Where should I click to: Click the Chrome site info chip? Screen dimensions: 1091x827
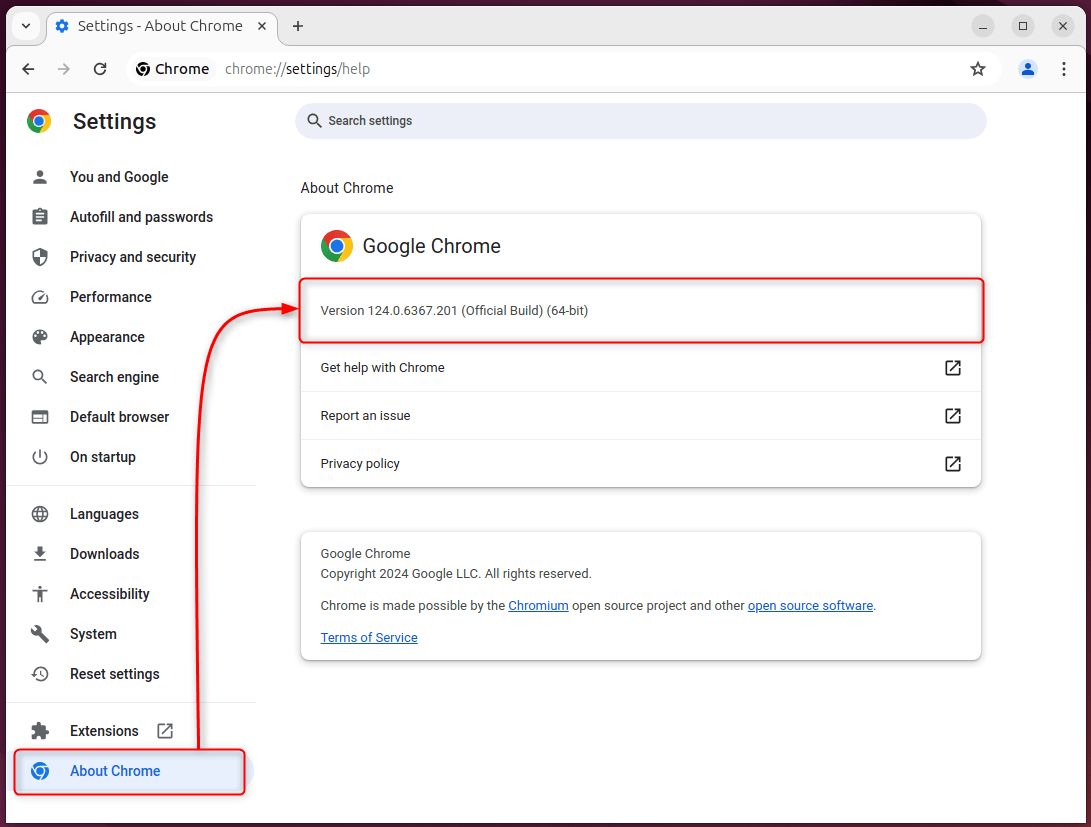pyautogui.click(x=173, y=69)
